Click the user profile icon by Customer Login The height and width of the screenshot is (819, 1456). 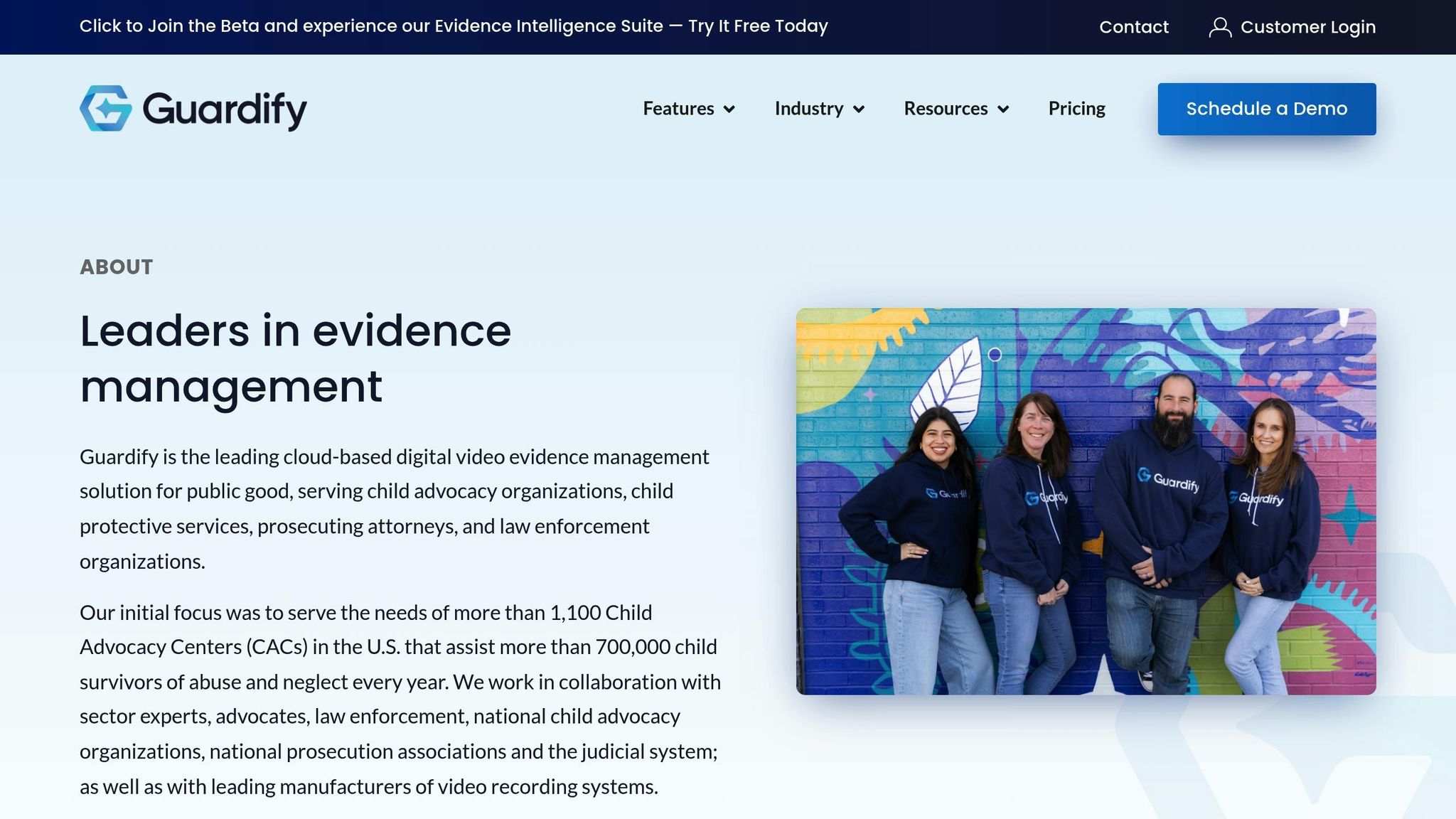pos(1220,27)
